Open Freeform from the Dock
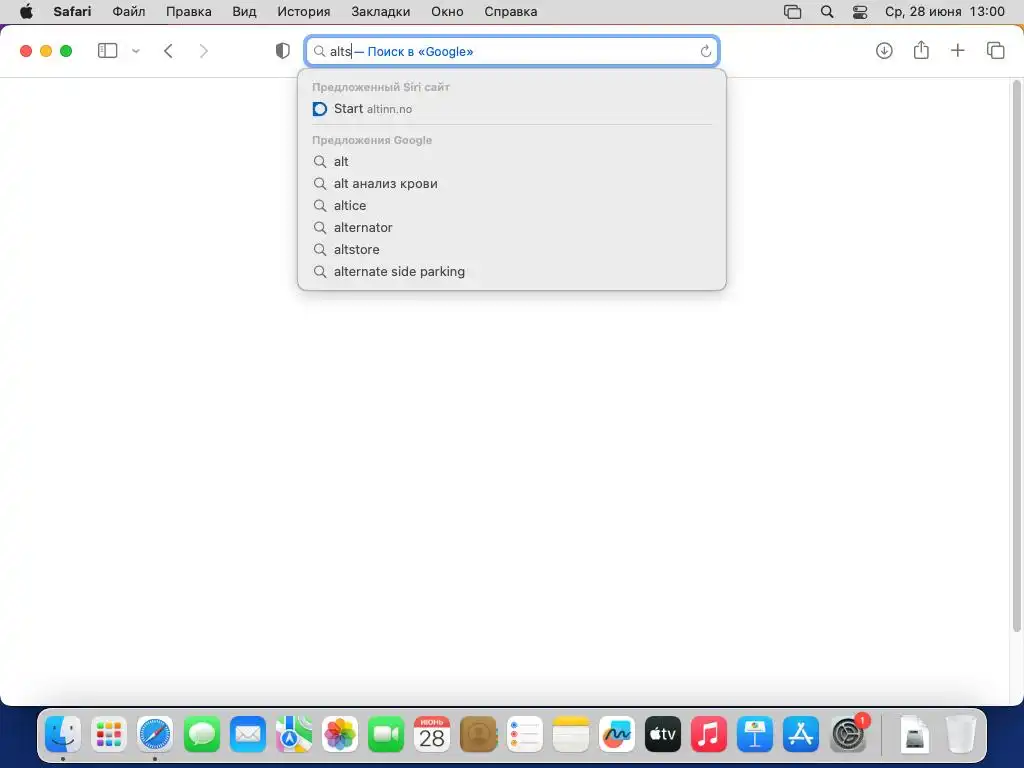 [x=616, y=734]
